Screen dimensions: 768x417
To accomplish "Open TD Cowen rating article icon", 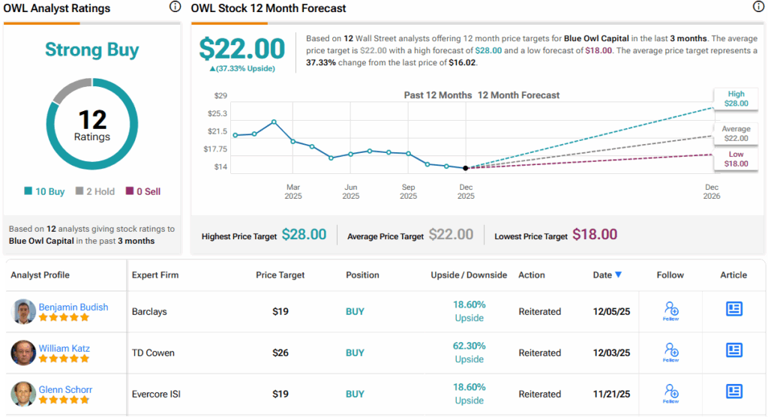I will pyautogui.click(x=734, y=352).
